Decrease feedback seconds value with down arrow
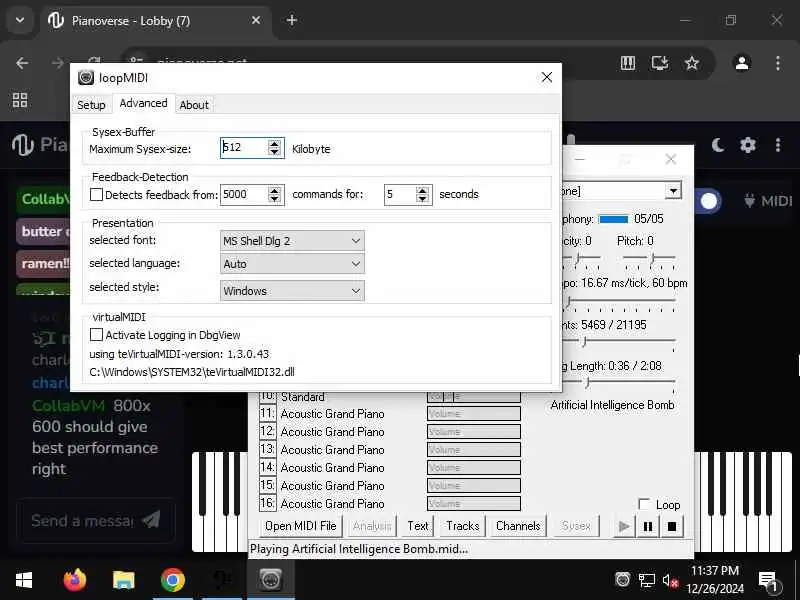This screenshot has width=800, height=600. [422, 199]
